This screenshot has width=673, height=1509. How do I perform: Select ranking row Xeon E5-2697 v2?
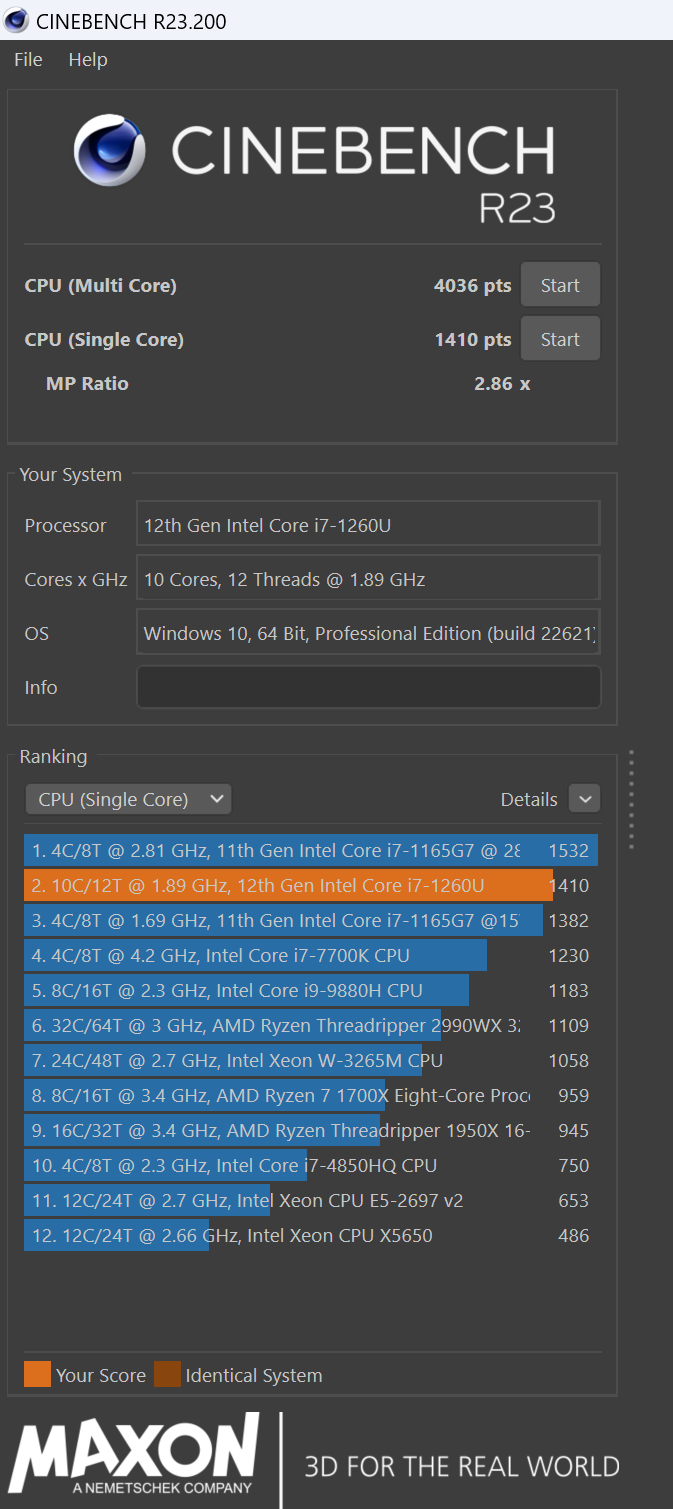311,1200
